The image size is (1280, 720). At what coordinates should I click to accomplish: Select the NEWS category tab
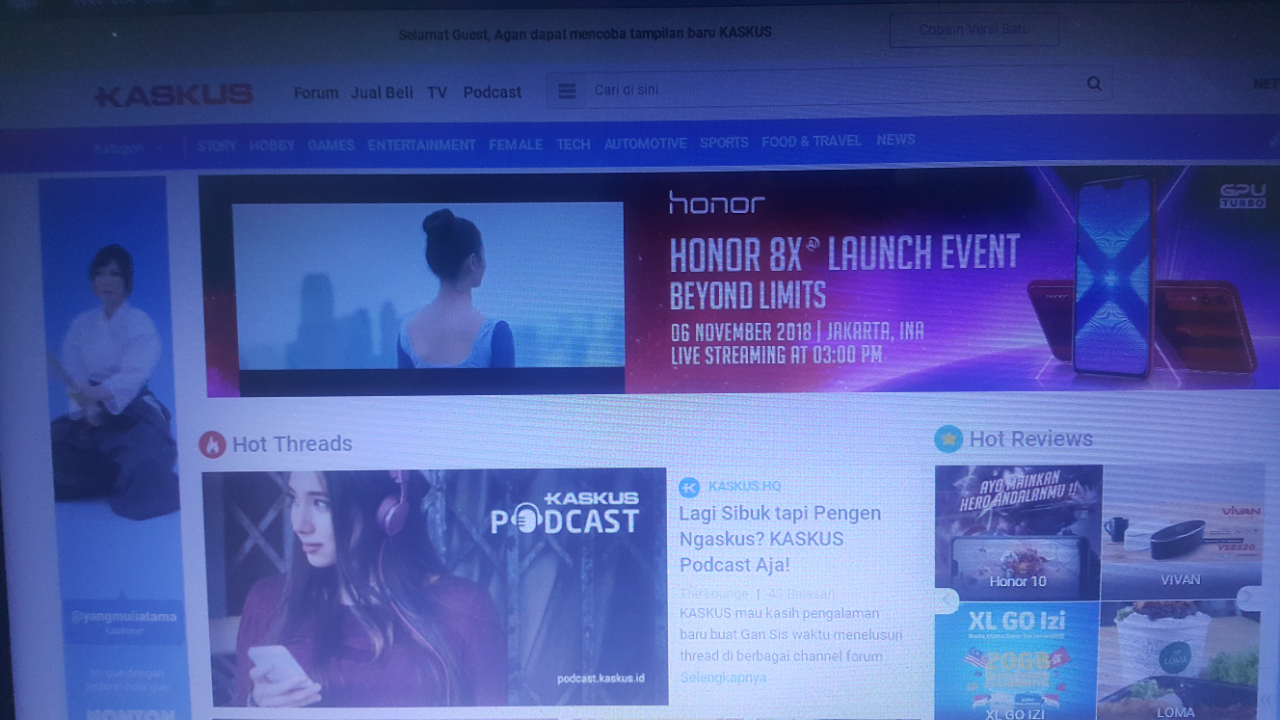[x=896, y=140]
